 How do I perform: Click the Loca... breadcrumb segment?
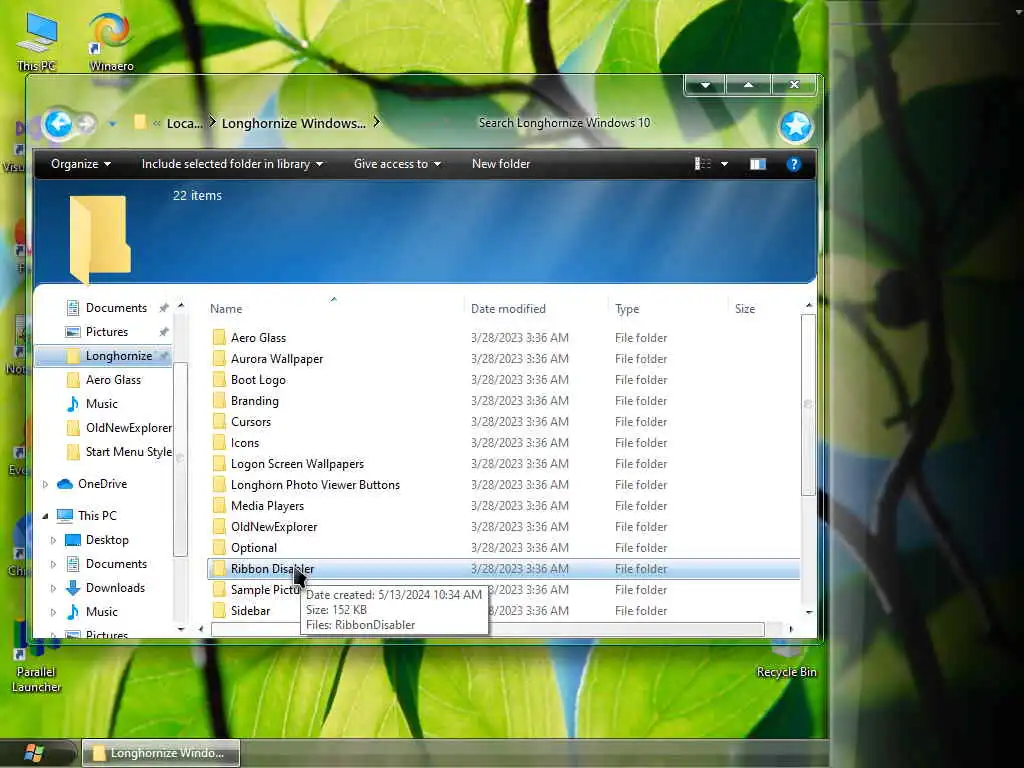pos(185,123)
